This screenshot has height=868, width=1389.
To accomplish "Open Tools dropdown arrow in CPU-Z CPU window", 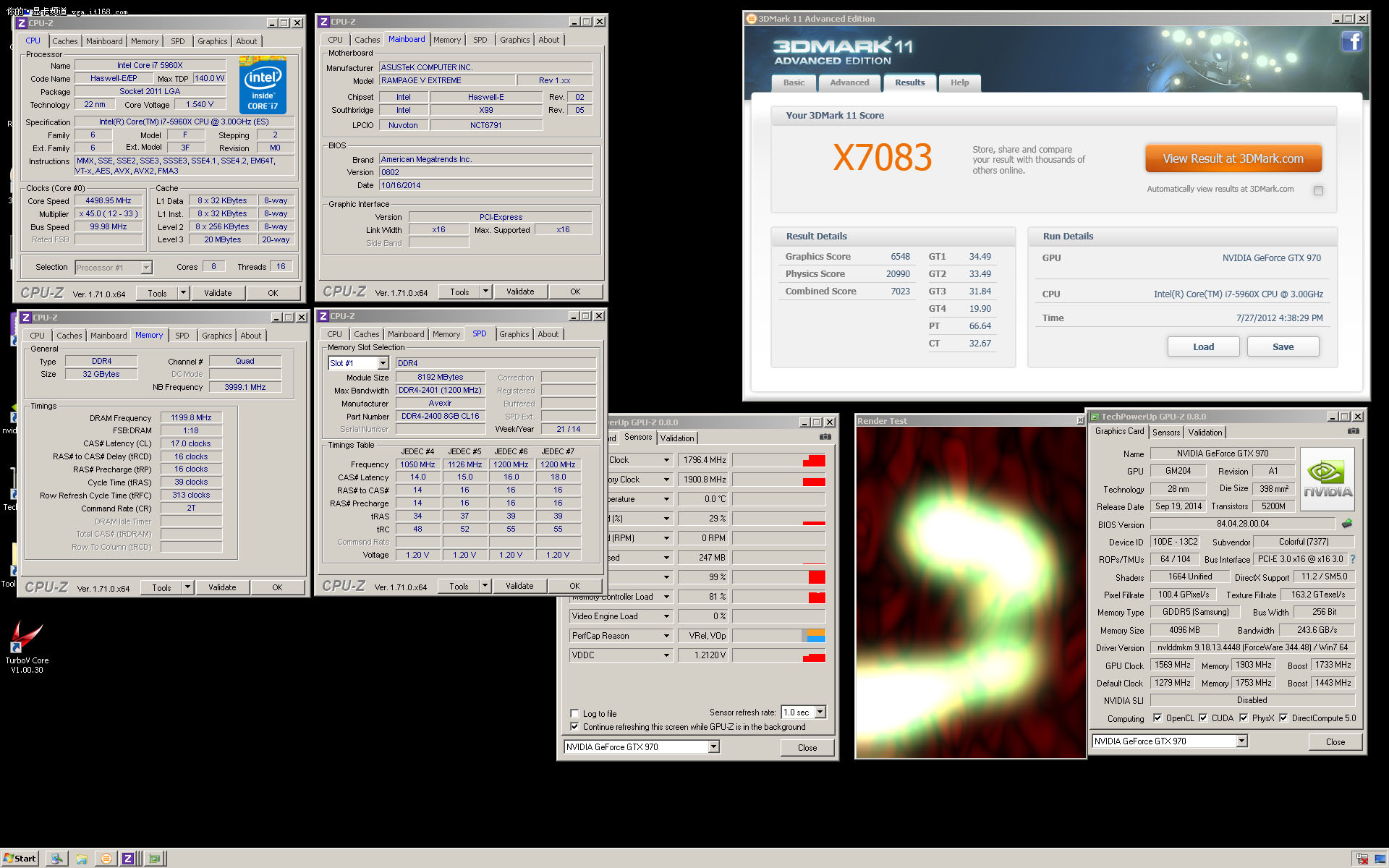I will click(183, 293).
